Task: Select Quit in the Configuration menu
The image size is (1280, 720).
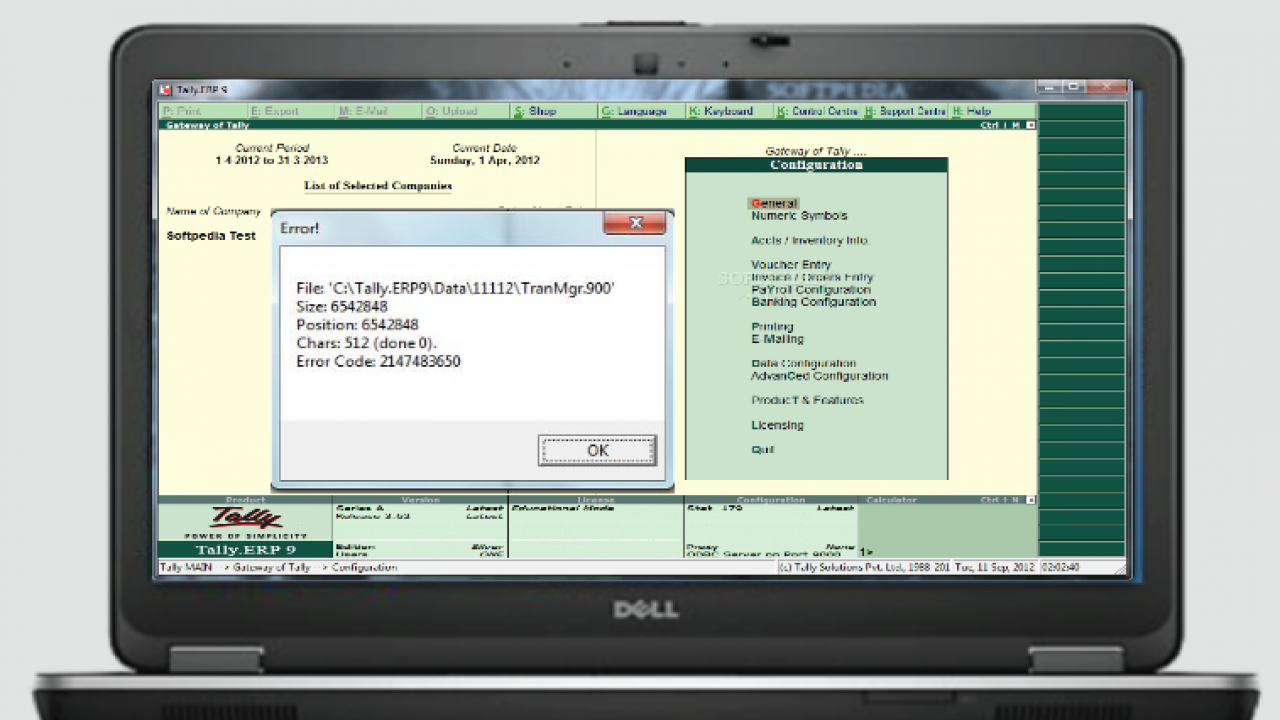Action: point(762,450)
